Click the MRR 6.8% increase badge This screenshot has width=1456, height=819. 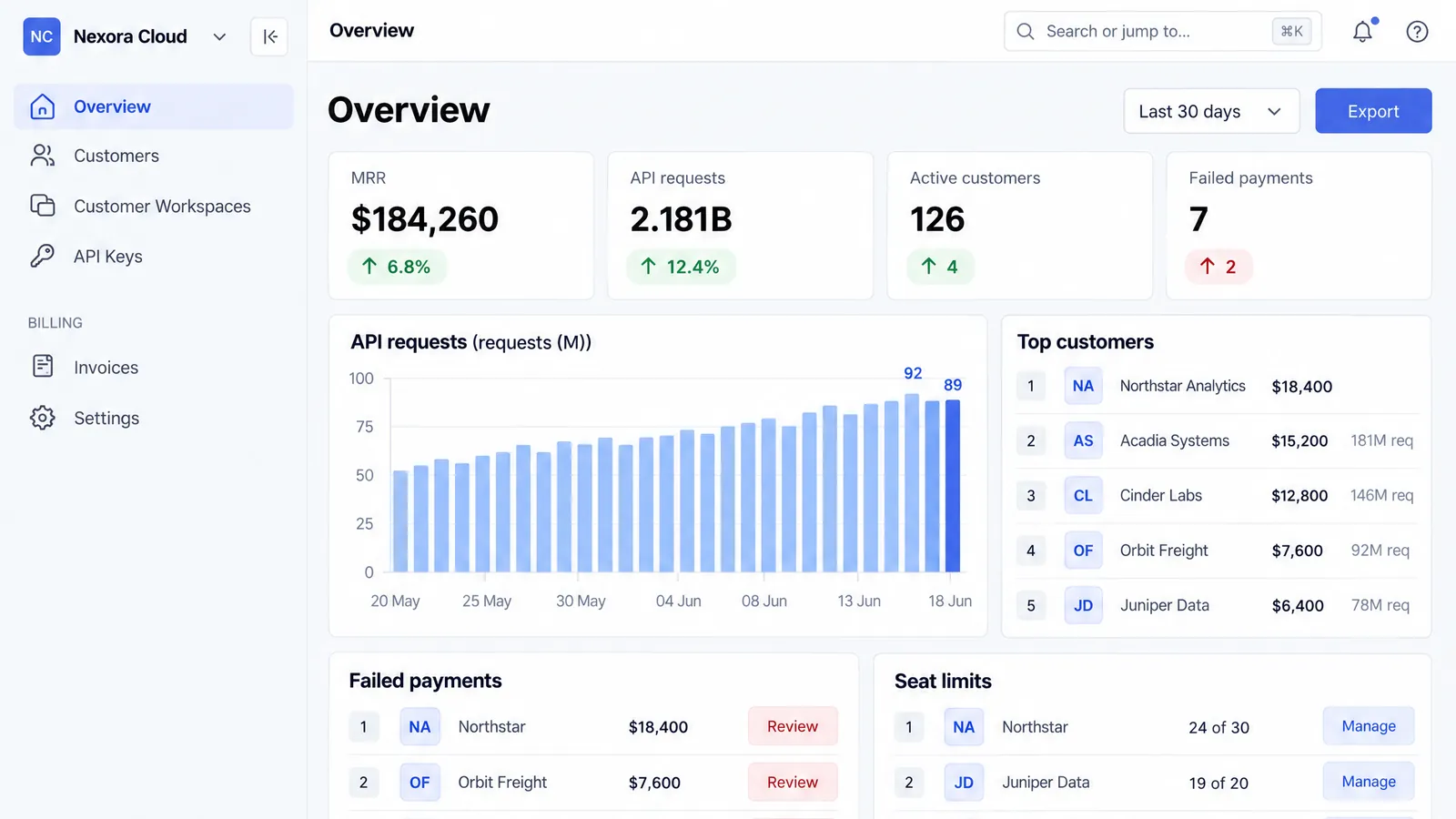coord(396,267)
